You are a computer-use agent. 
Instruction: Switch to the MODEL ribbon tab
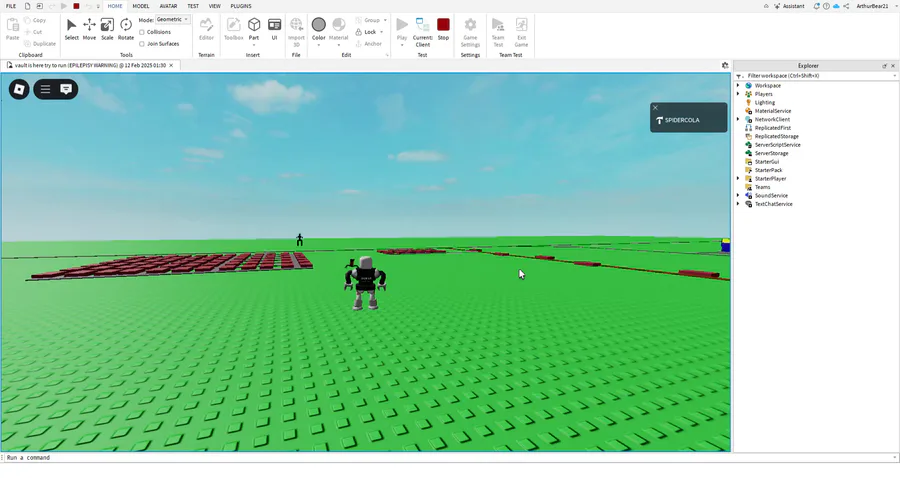point(141,6)
